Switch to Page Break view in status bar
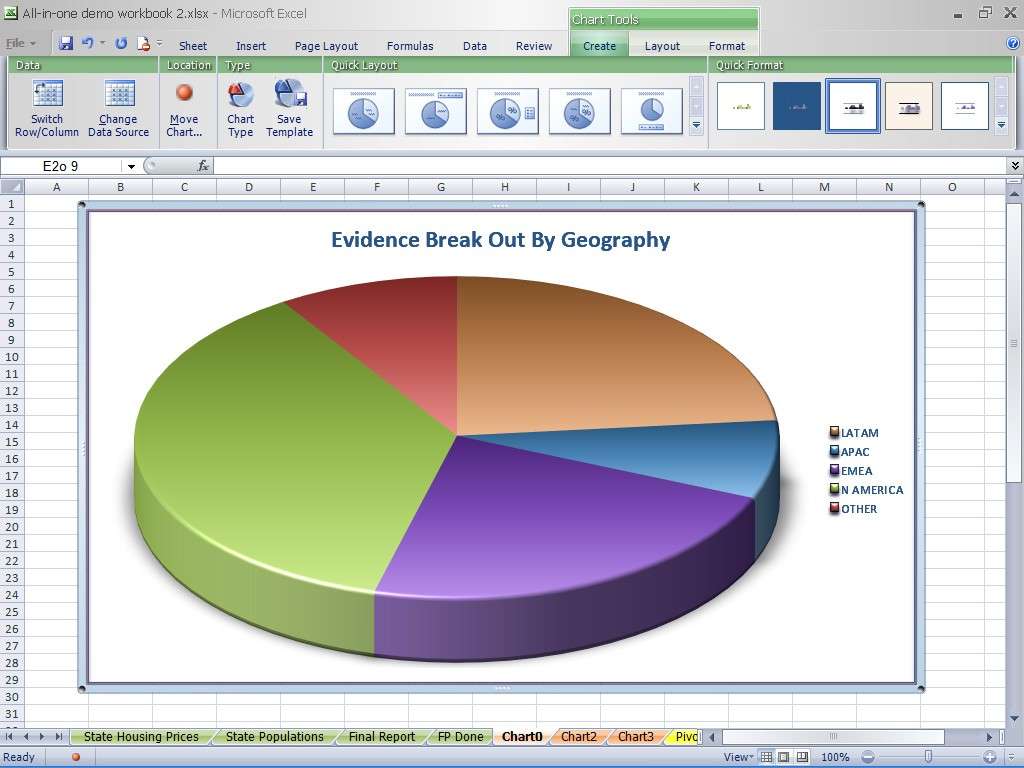 [x=803, y=757]
